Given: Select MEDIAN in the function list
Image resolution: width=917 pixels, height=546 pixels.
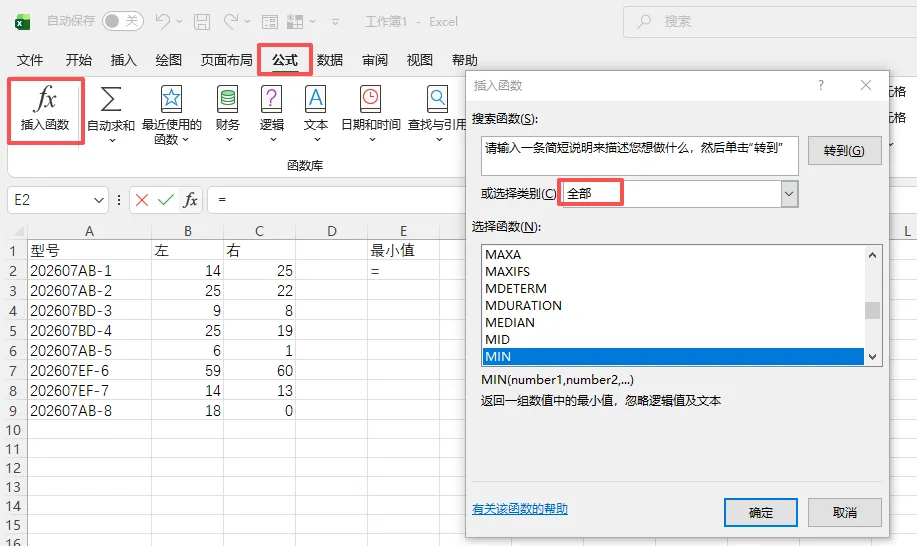Looking at the screenshot, I should (673, 323).
